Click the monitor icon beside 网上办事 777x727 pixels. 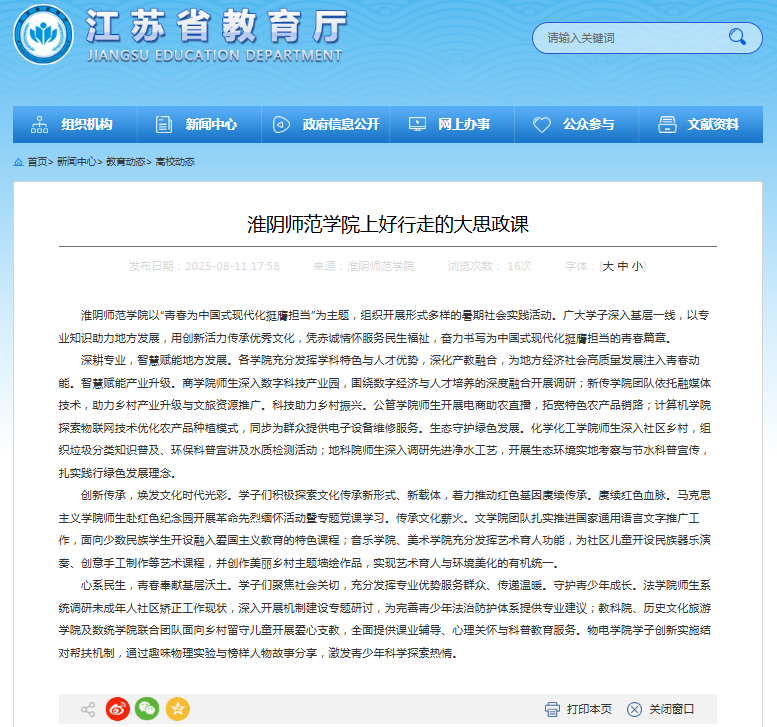417,124
